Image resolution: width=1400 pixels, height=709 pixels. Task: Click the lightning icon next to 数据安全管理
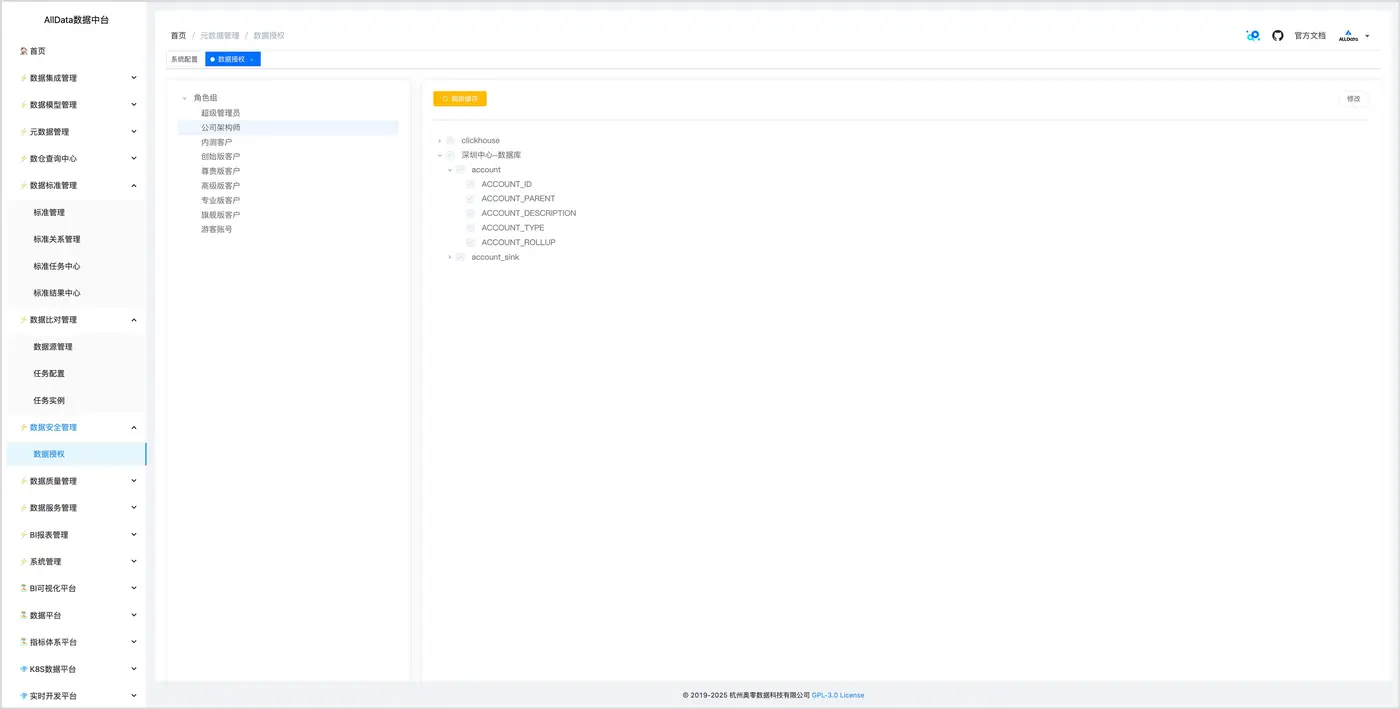[x=24, y=427]
